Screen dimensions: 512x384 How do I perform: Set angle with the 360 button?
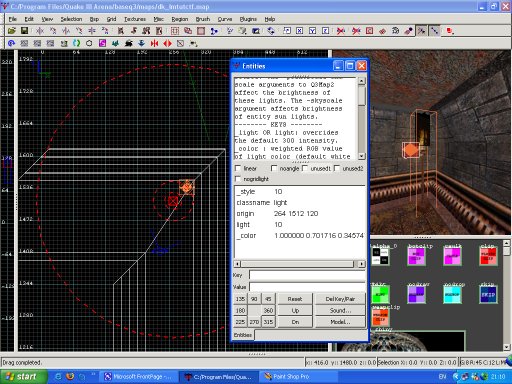tap(268, 310)
